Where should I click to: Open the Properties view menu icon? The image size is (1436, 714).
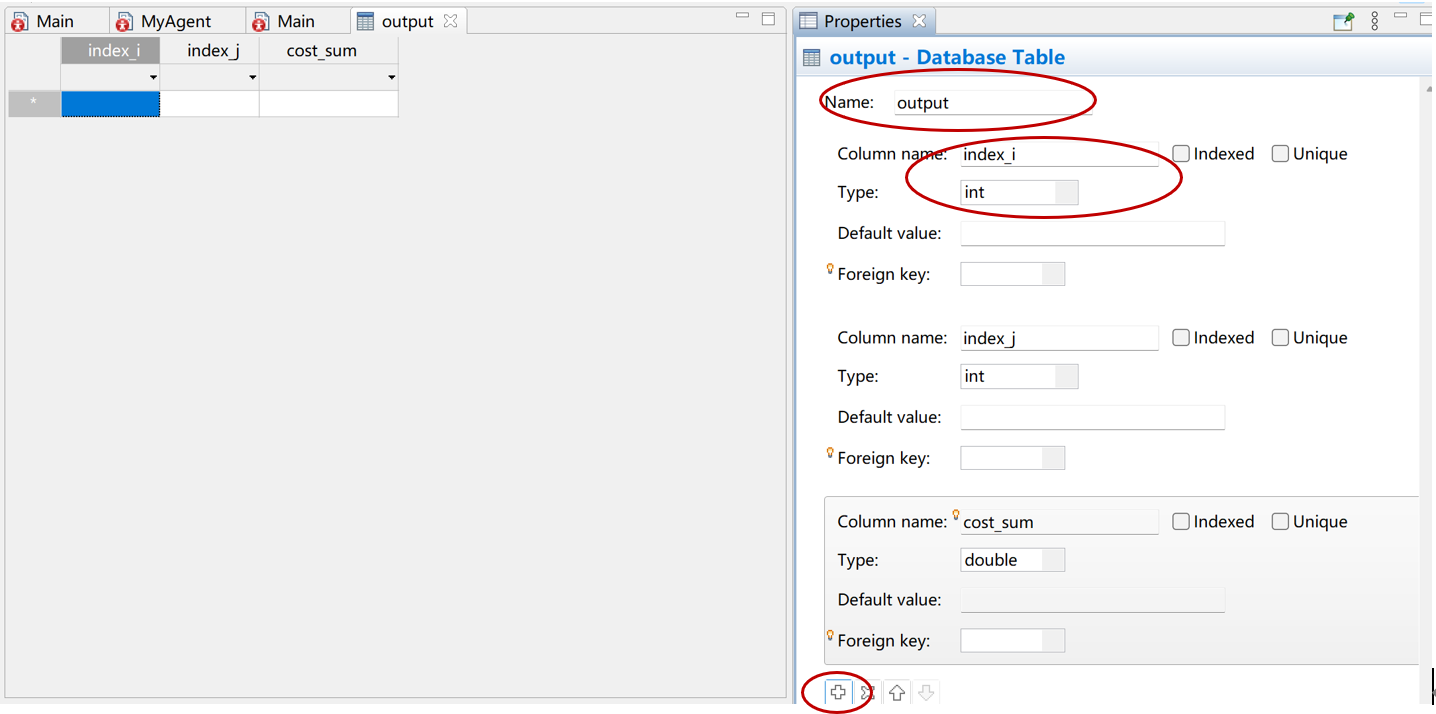tap(1374, 20)
